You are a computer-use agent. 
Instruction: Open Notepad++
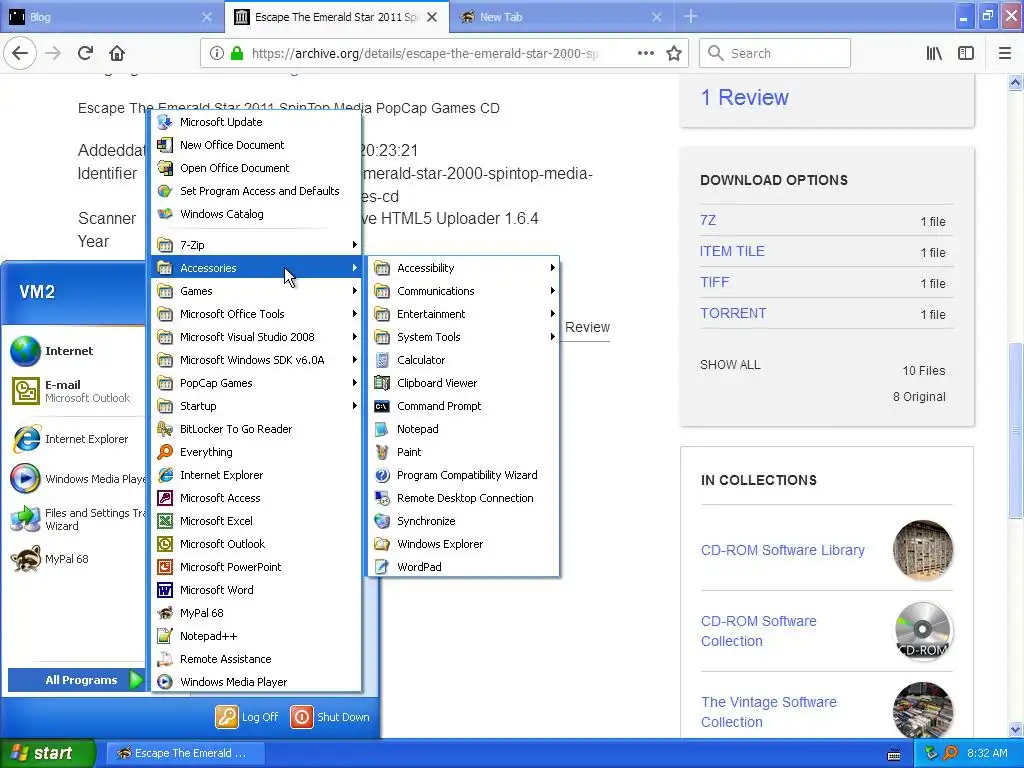[256, 636]
